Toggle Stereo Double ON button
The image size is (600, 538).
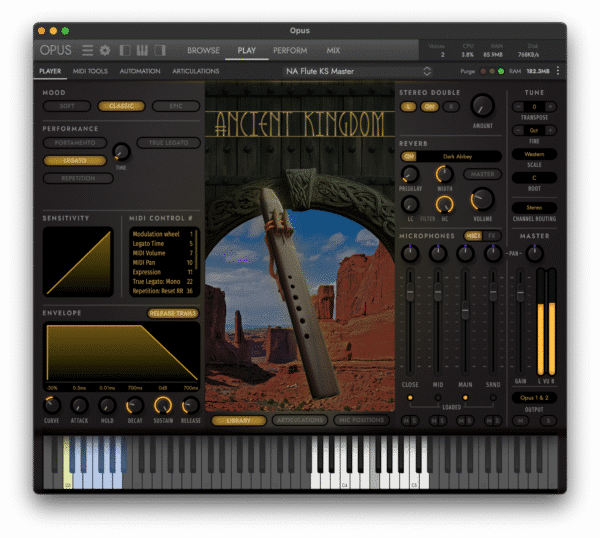430,107
